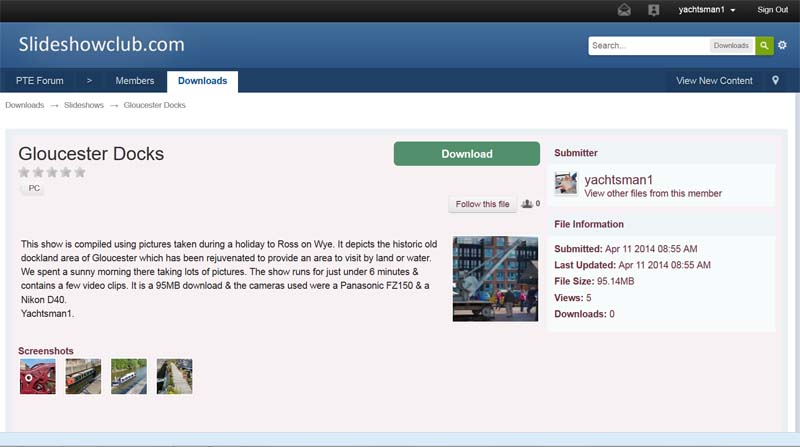The height and width of the screenshot is (447, 800).
Task: Go to Slideshows breadcrumb
Action: (x=84, y=105)
